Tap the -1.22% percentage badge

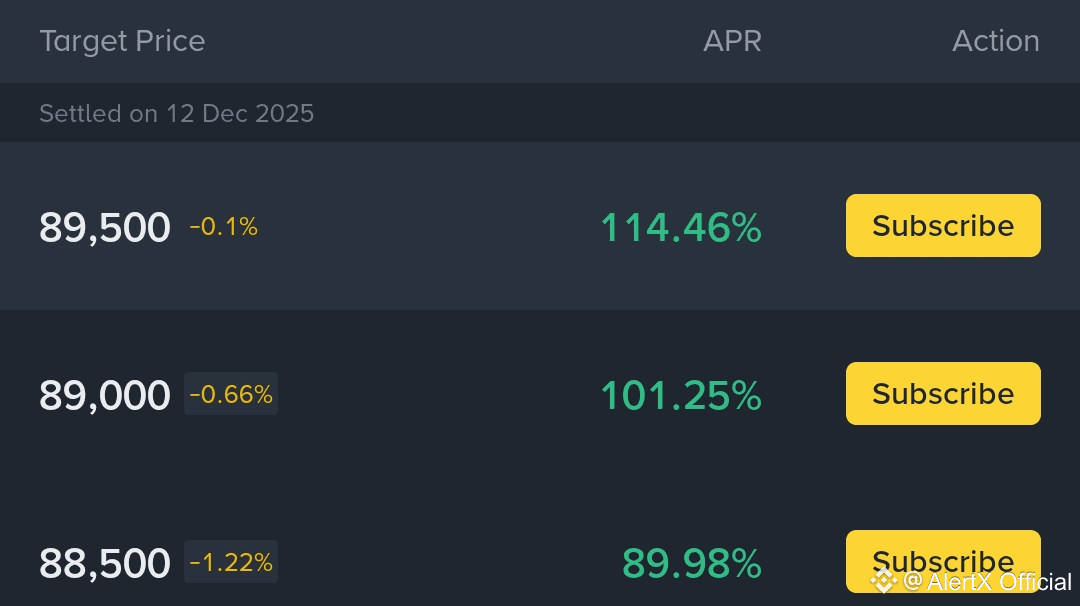point(231,562)
